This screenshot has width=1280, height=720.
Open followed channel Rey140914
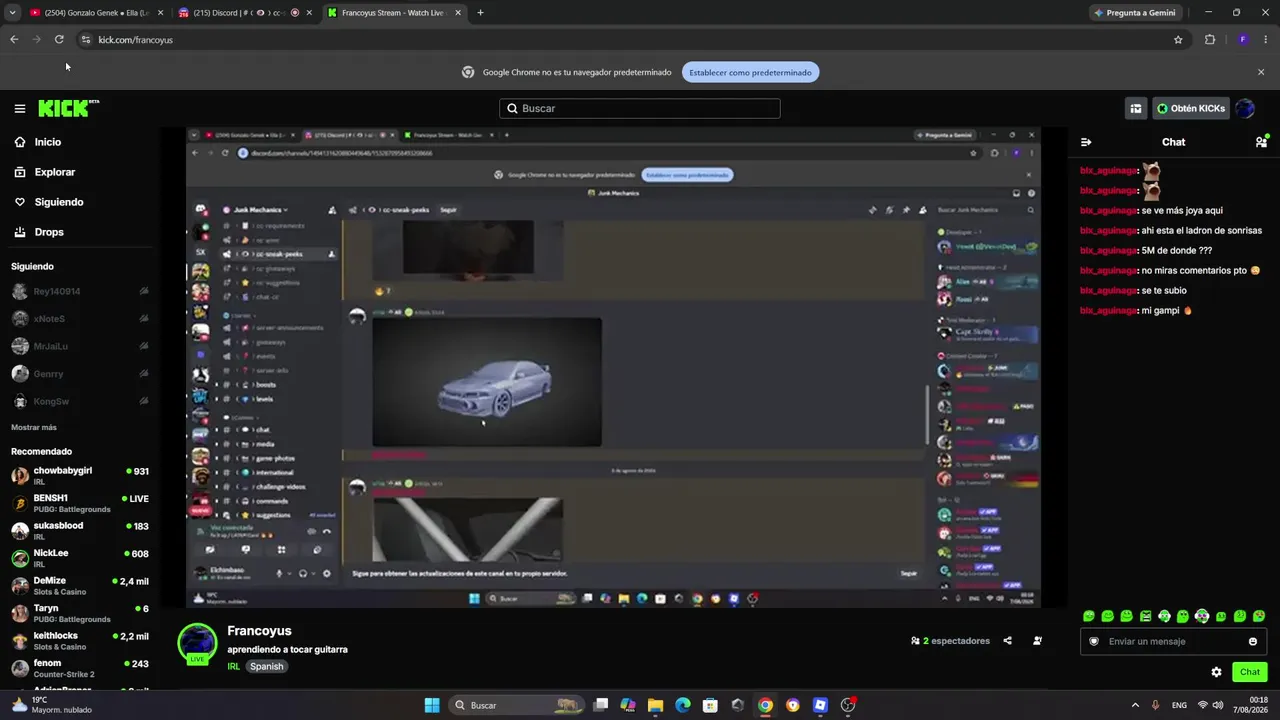click(x=80, y=291)
